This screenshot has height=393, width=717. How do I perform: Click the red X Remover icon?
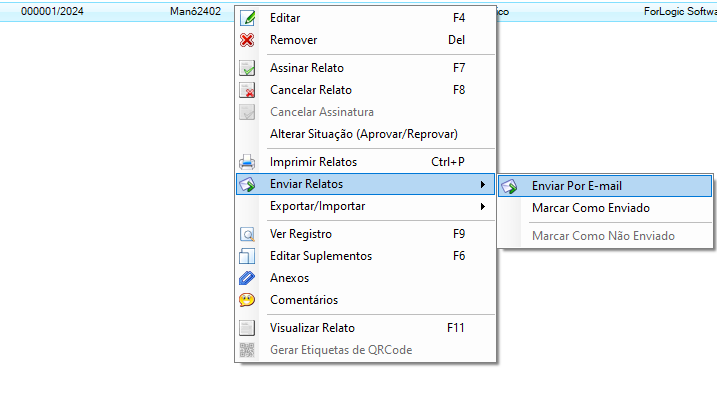[x=247, y=40]
